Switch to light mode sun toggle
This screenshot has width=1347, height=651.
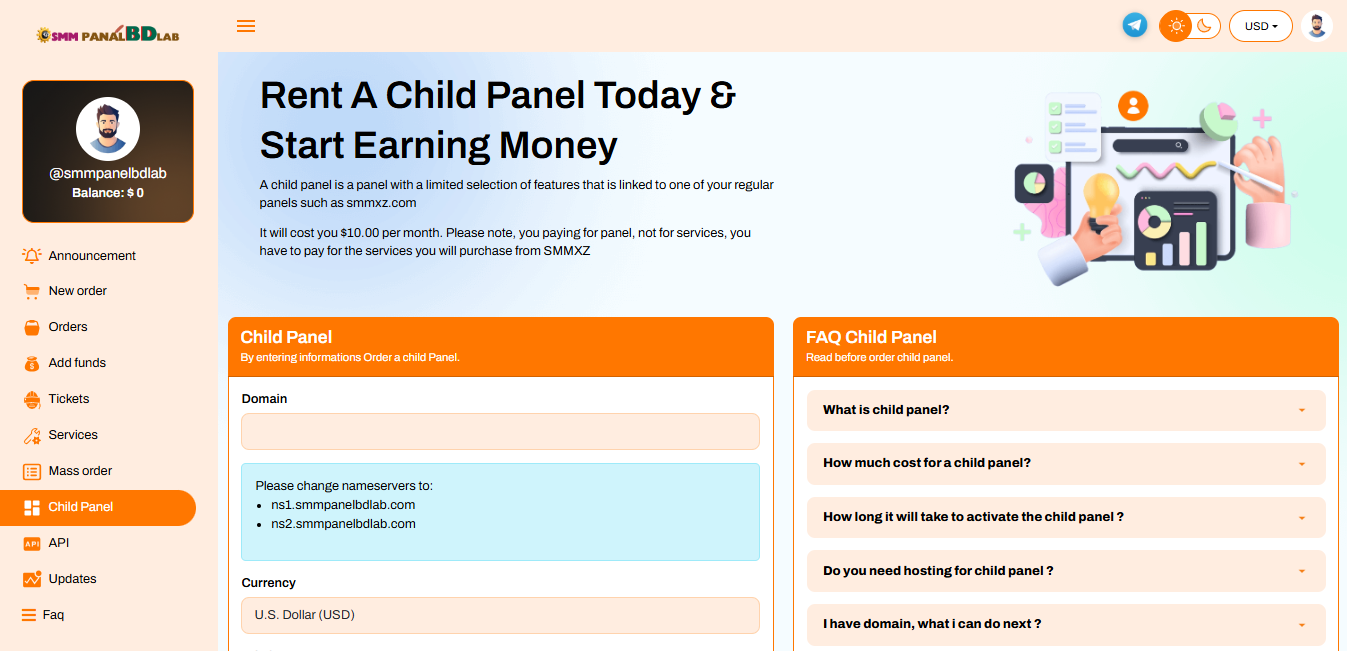pyautogui.click(x=1176, y=26)
